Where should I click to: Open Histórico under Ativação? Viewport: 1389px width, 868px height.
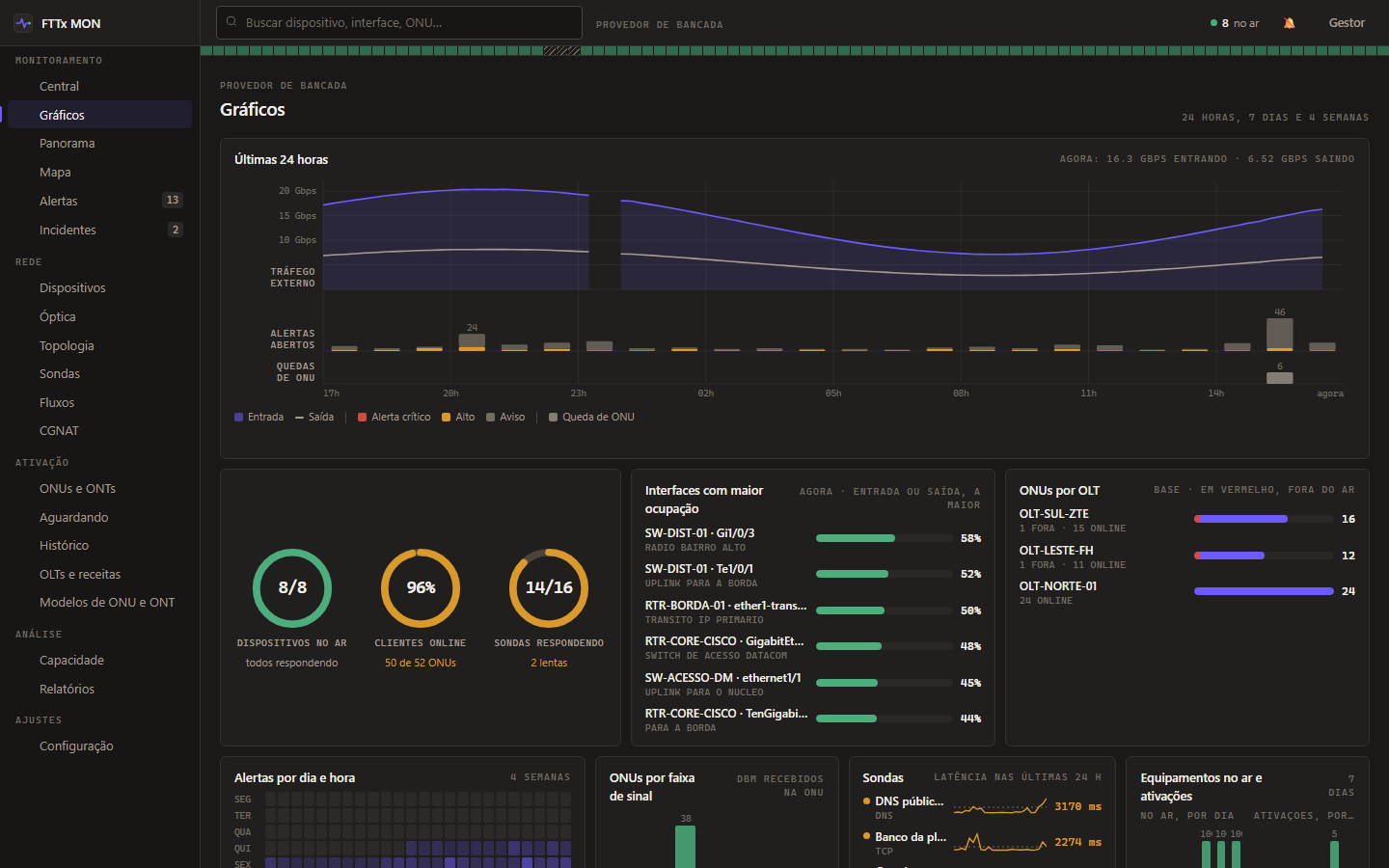pyautogui.click(x=99, y=546)
